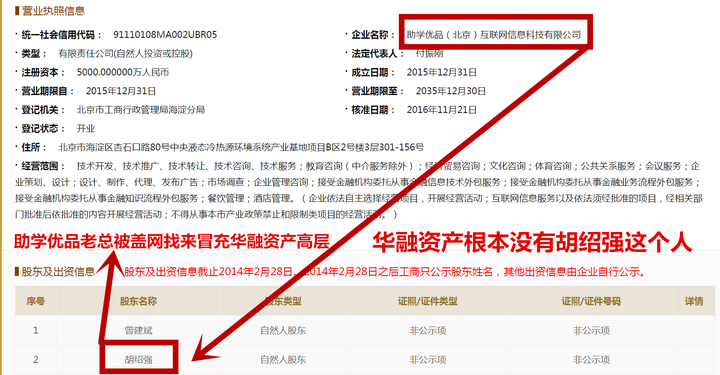Select company type 有限责任公司(自然人投资或控股)
Screen dimensions: 720x375
pyautogui.click(x=125, y=54)
